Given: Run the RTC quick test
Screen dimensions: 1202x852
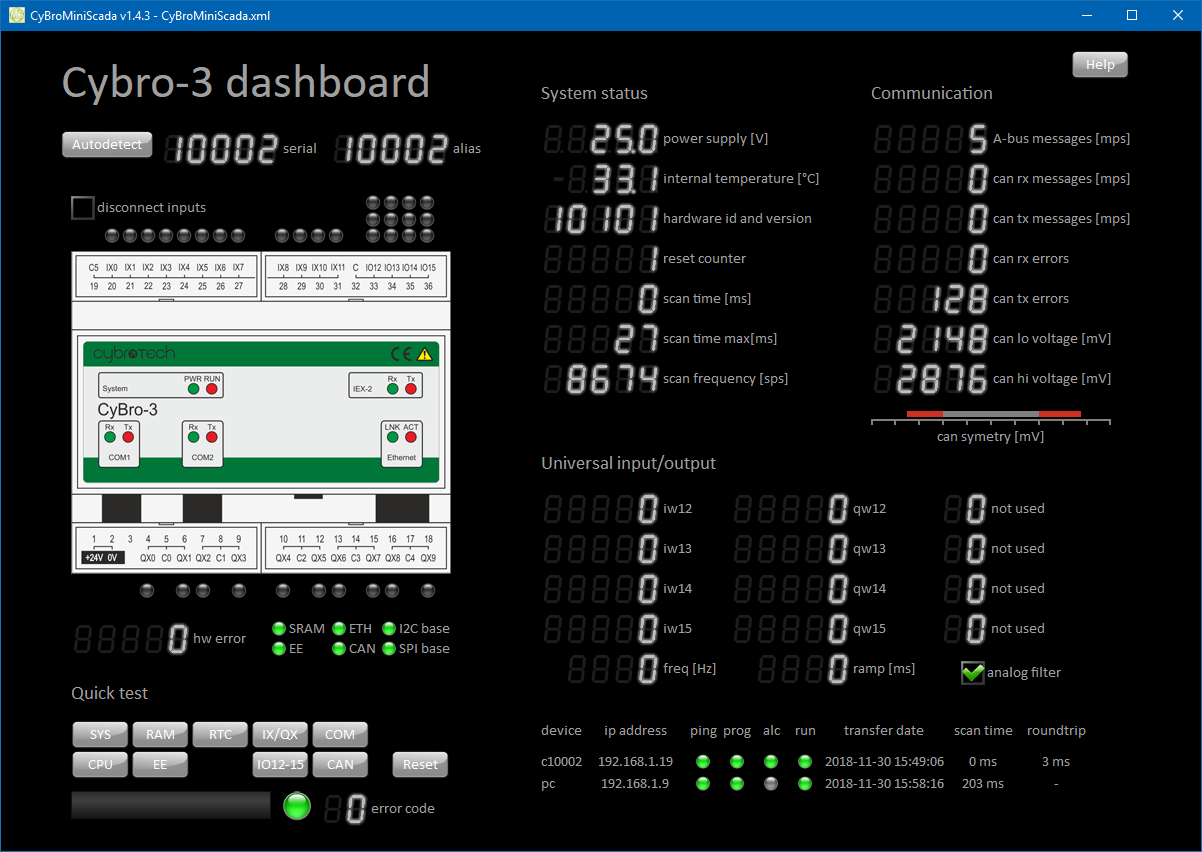Looking at the screenshot, I should (x=220, y=734).
